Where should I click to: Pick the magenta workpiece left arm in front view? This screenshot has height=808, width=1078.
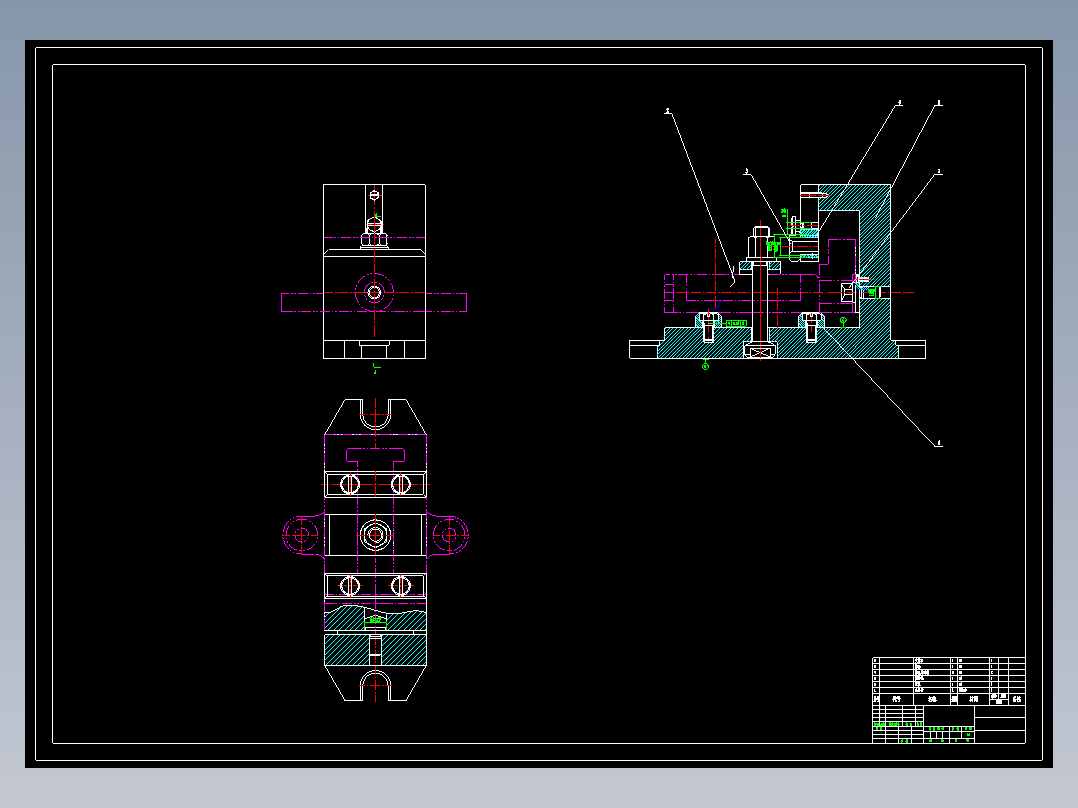[302, 303]
